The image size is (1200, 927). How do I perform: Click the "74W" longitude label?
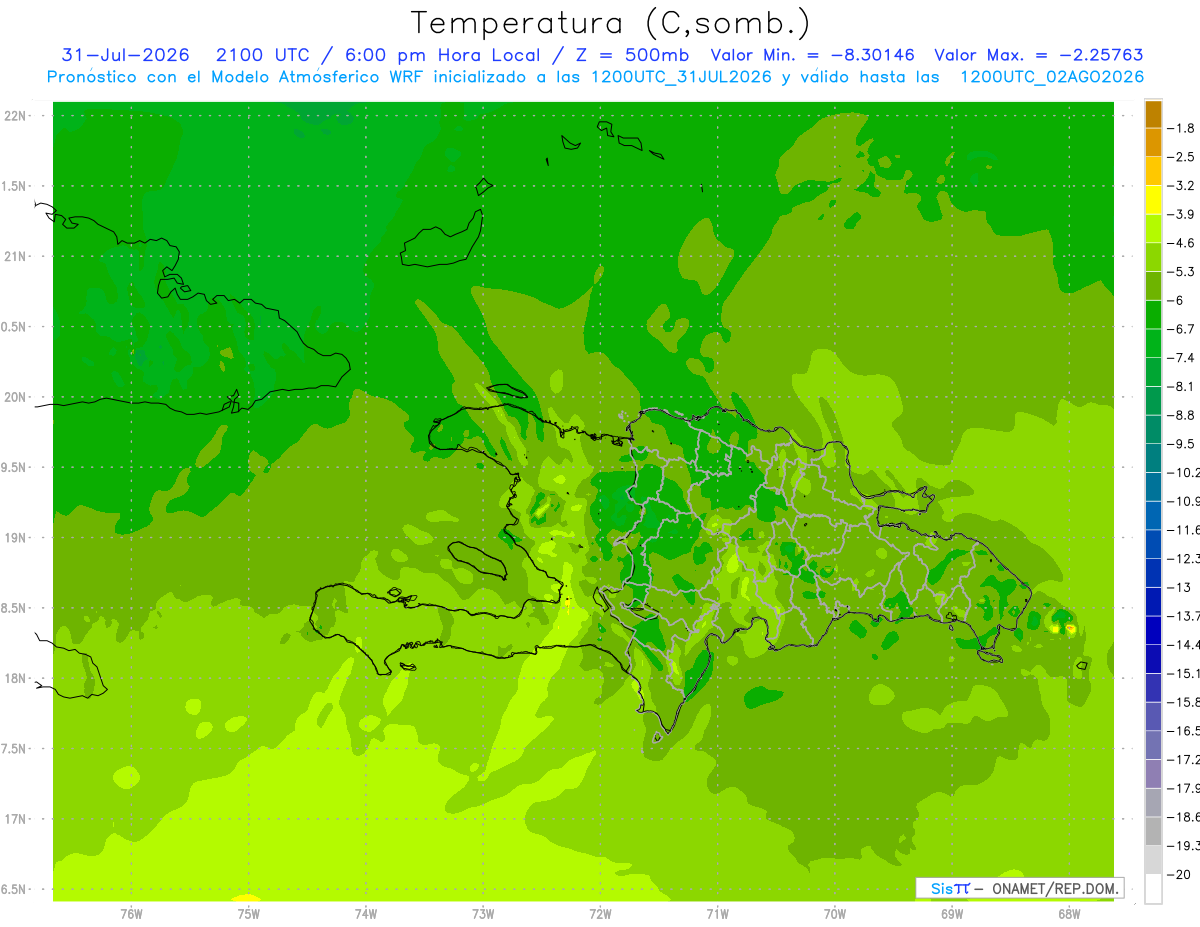click(x=366, y=914)
